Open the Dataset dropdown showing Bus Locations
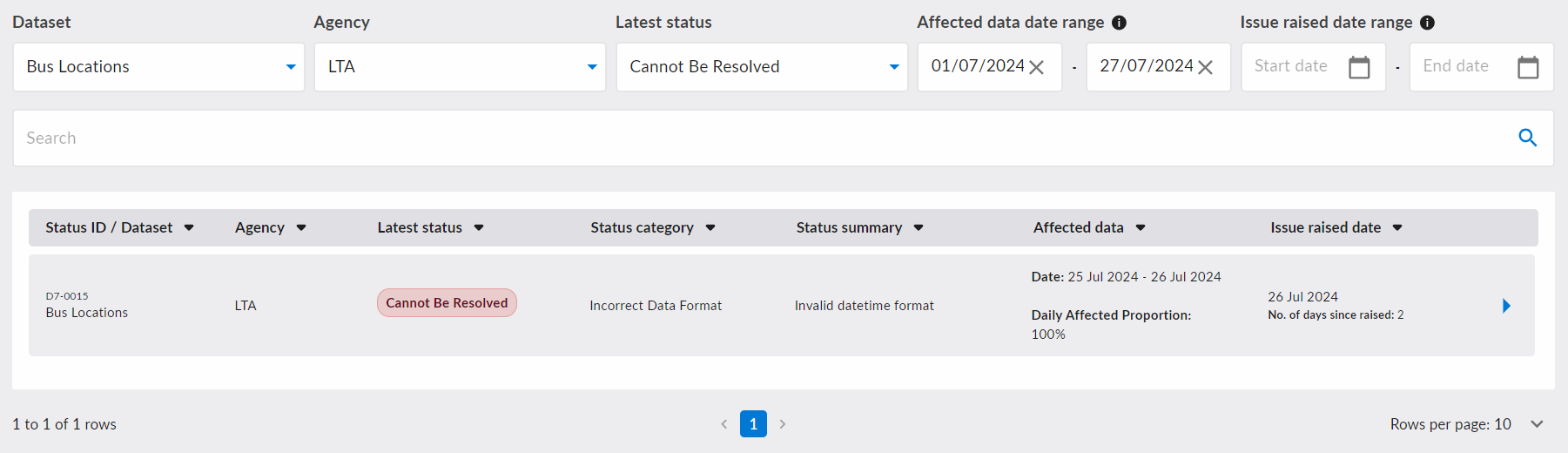This screenshot has height=453, width=1568. [x=158, y=67]
